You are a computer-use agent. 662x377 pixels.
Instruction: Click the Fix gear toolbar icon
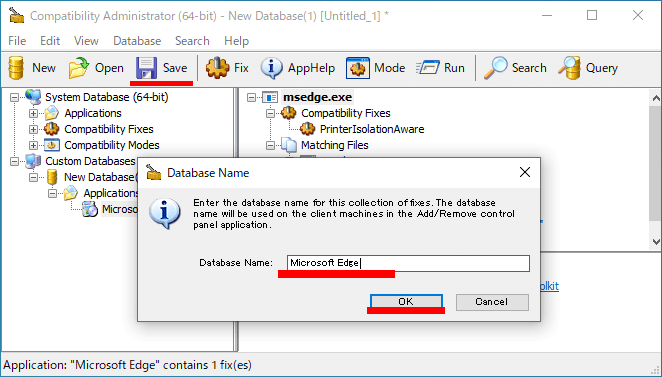click(x=217, y=68)
